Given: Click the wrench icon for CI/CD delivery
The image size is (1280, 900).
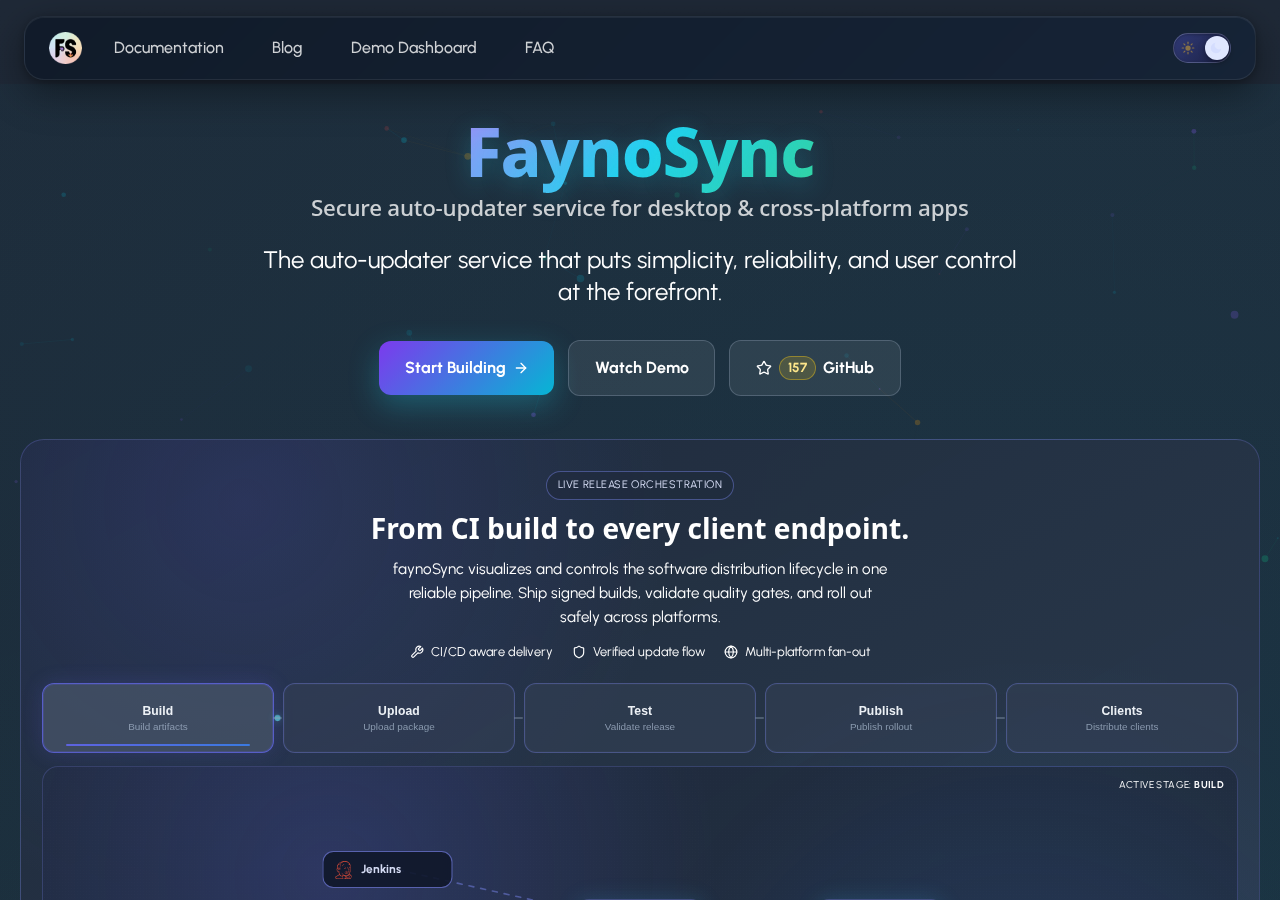Looking at the screenshot, I should 417,652.
